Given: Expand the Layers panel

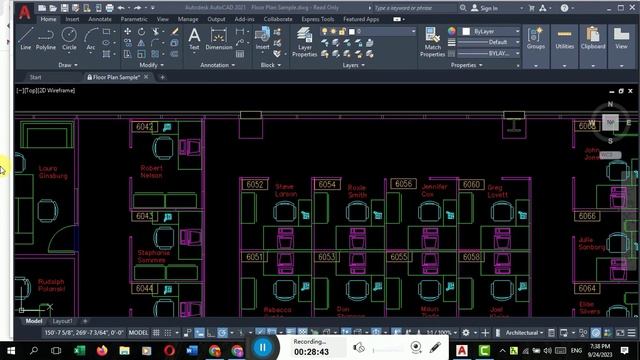Looking at the screenshot, I should (353, 65).
